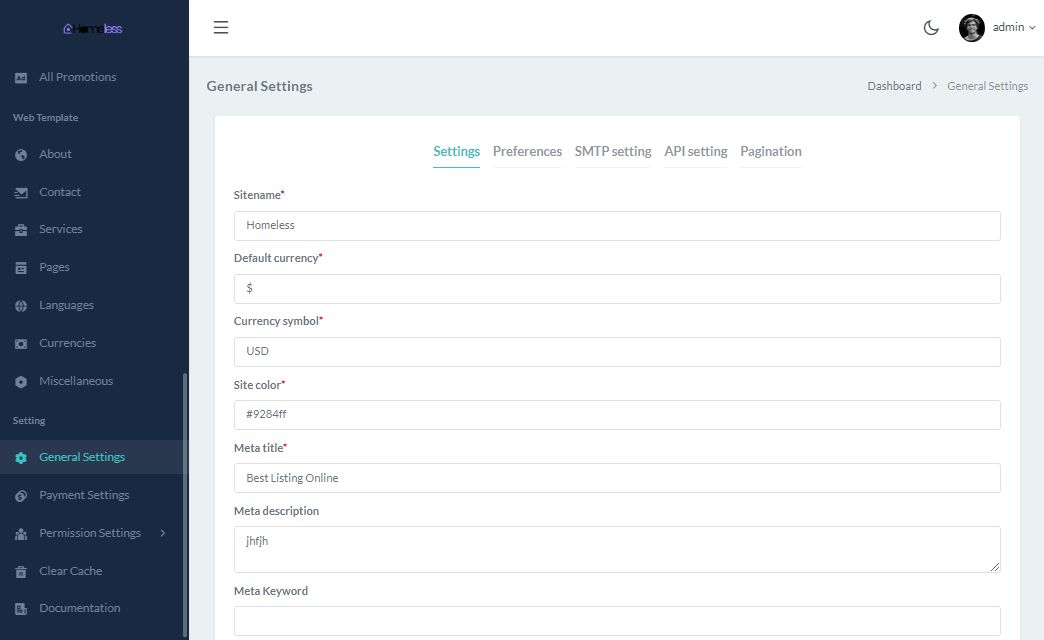
Task: Click General Settings breadcrumb text
Action: tap(987, 86)
